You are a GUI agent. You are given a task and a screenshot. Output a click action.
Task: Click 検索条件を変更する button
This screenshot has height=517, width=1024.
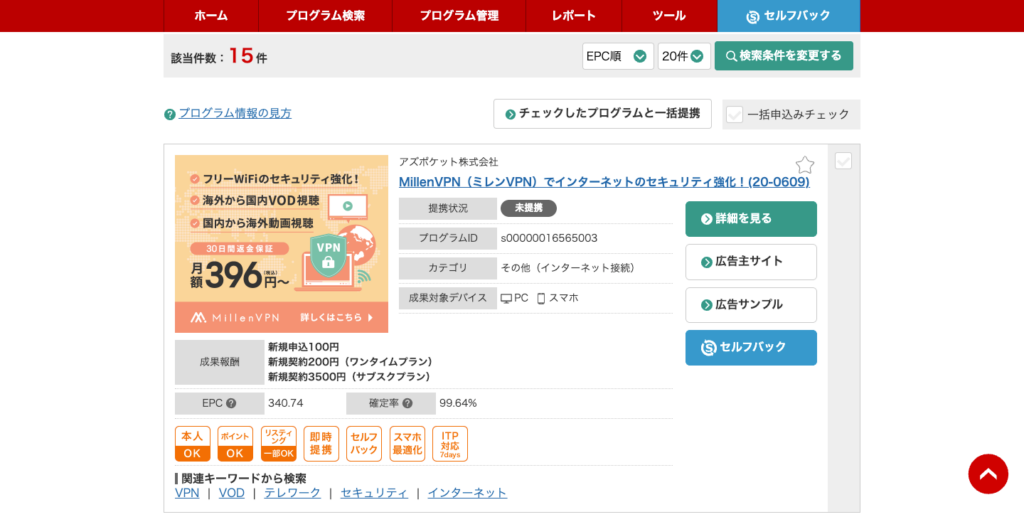[784, 56]
